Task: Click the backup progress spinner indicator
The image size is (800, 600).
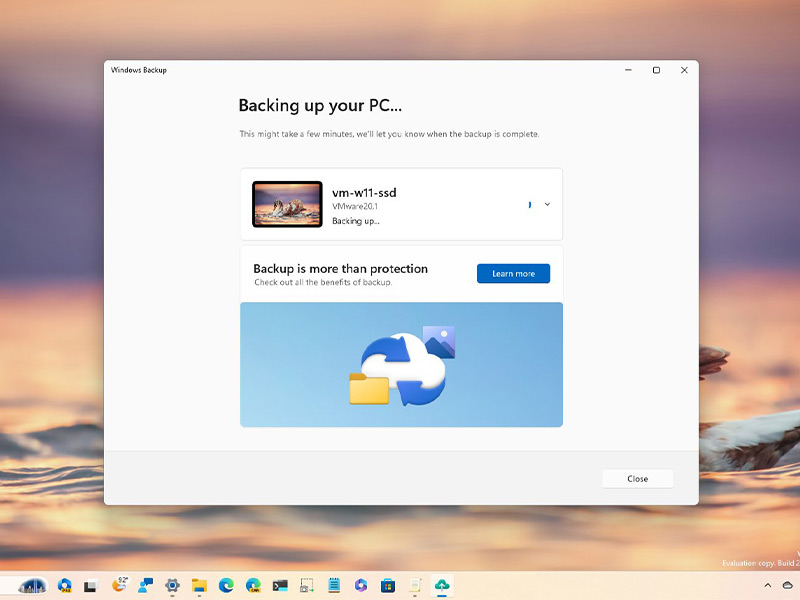Action: pyautogui.click(x=530, y=205)
